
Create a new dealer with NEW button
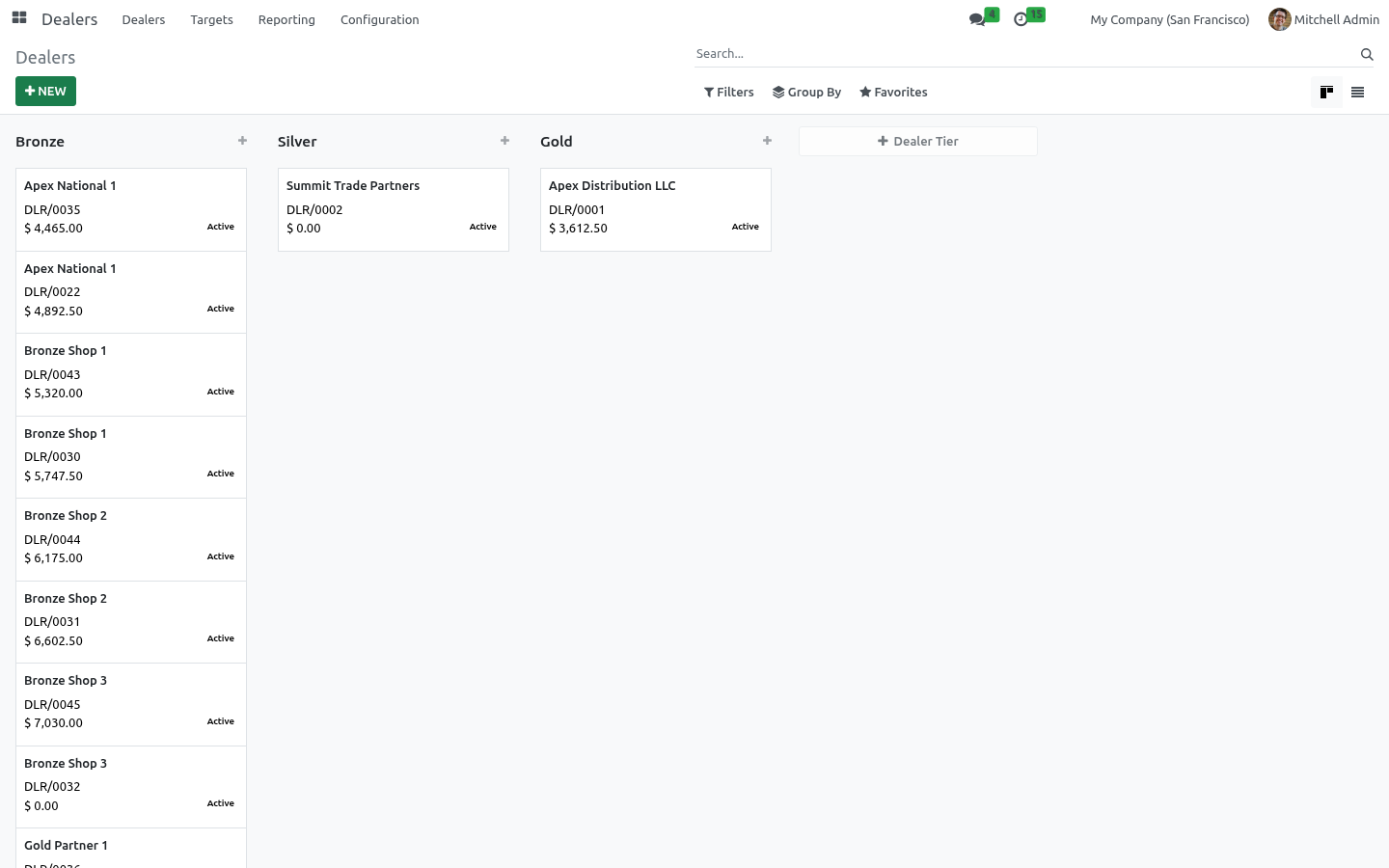point(45,92)
